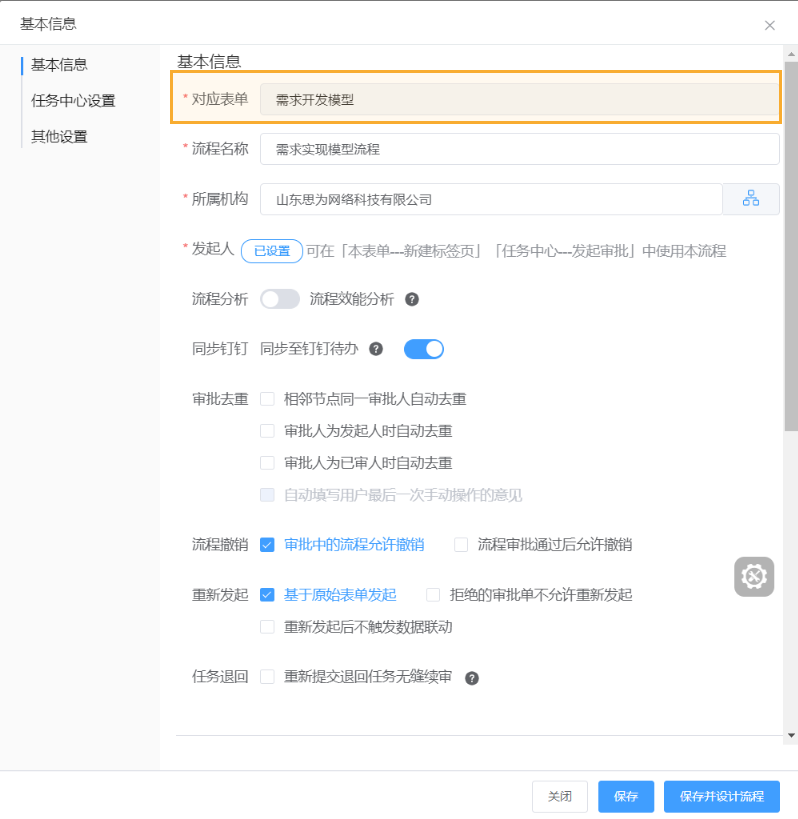Check 重新发起后不触发数据联动
Viewport: 798px width, 819px height.
267,627
